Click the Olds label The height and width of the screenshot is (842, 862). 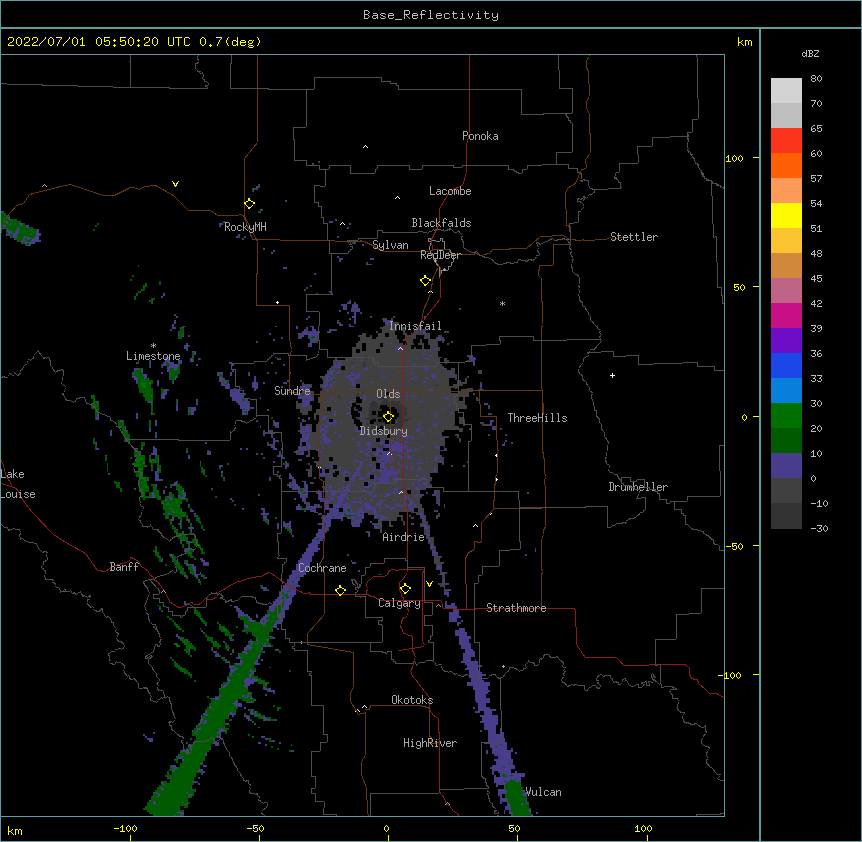(x=388, y=394)
